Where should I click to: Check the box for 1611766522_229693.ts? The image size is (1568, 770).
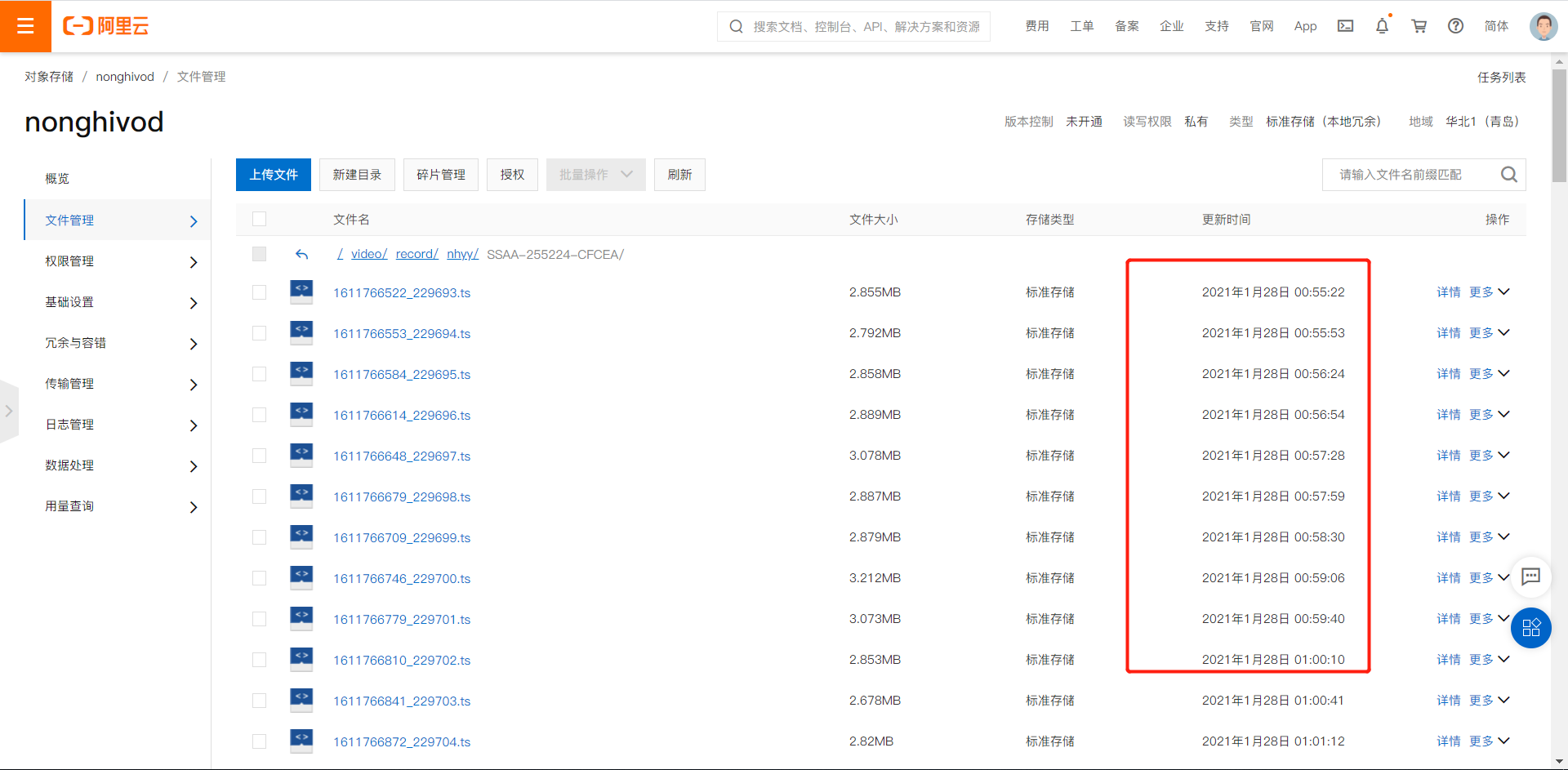click(259, 292)
